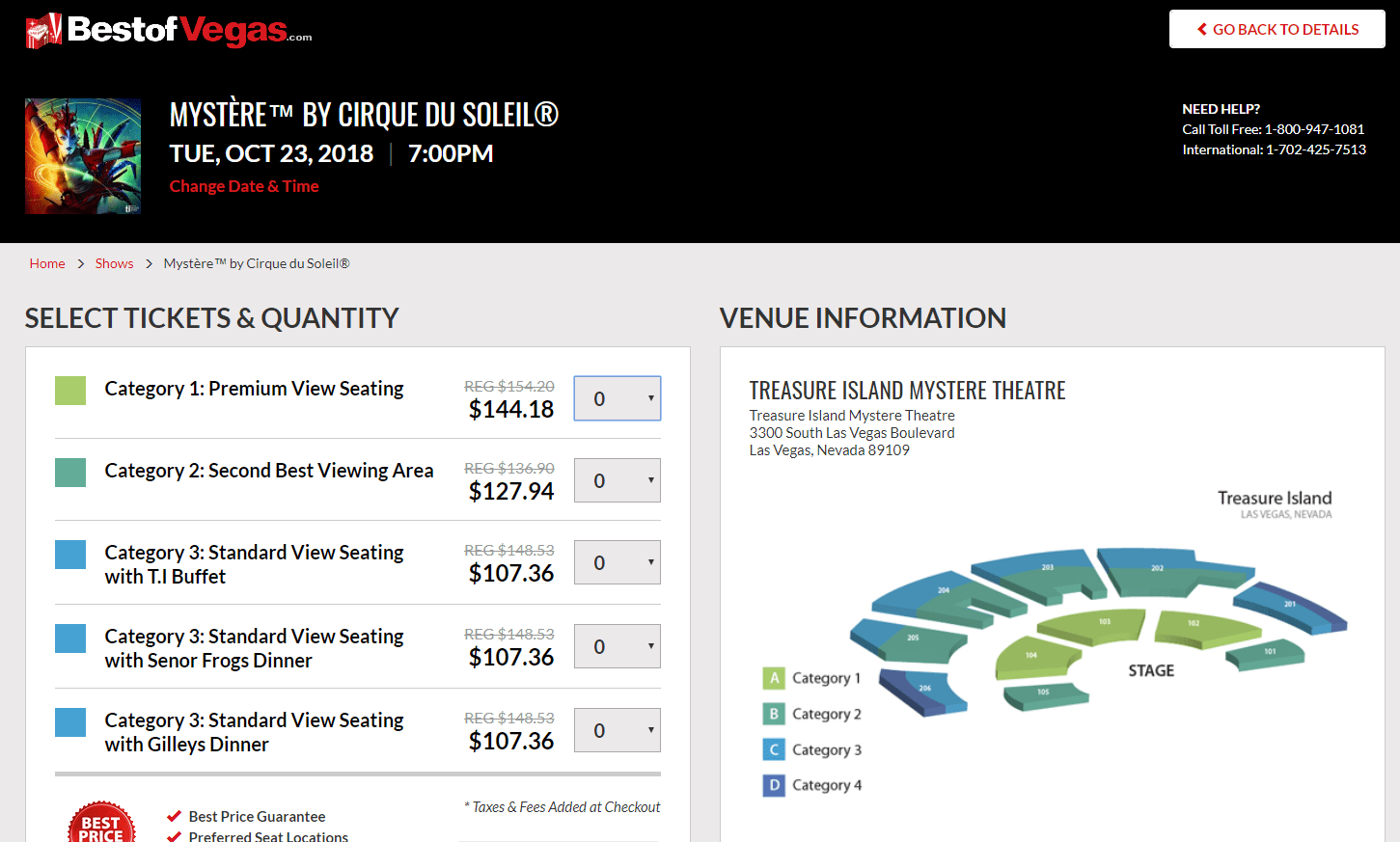Viewport: 1400px width, 842px height.
Task: Go to Home breadcrumb link
Action: pyautogui.click(x=47, y=263)
